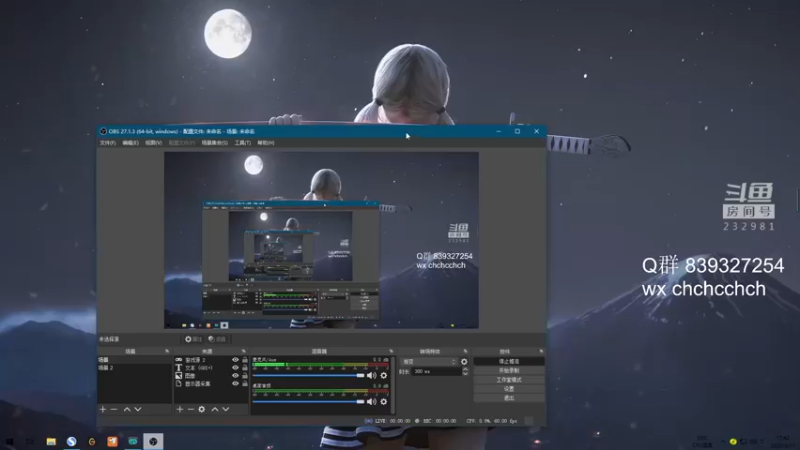
Task: Open 设置 settings button in Controls
Action: tap(509, 389)
